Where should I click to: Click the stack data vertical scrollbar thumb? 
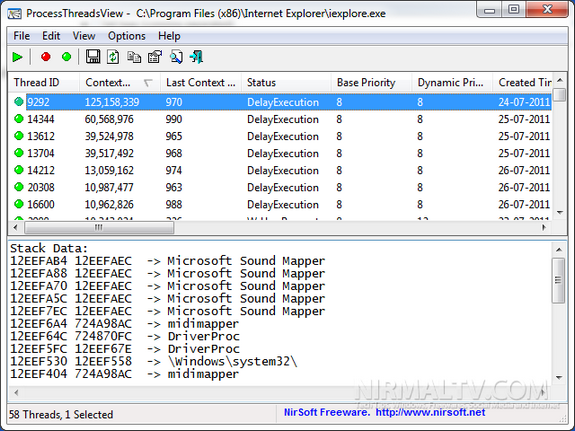coord(558,280)
